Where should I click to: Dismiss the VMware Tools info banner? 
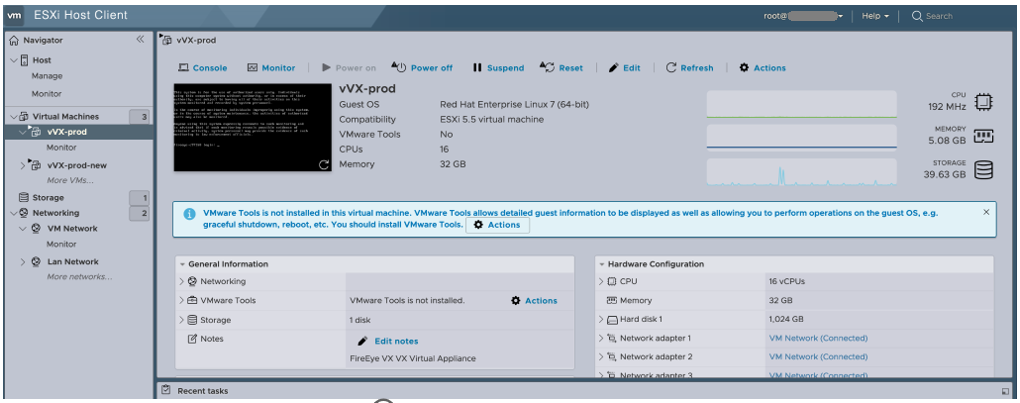(986, 212)
